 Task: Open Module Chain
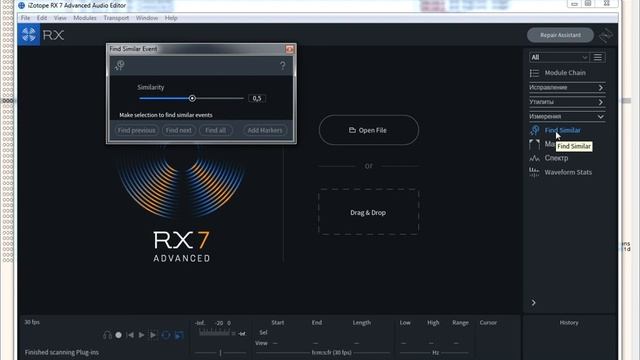click(565, 73)
